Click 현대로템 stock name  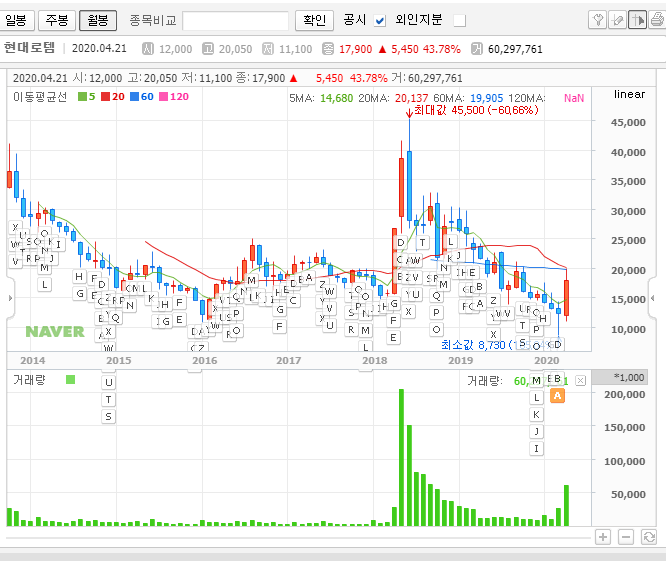(29, 48)
